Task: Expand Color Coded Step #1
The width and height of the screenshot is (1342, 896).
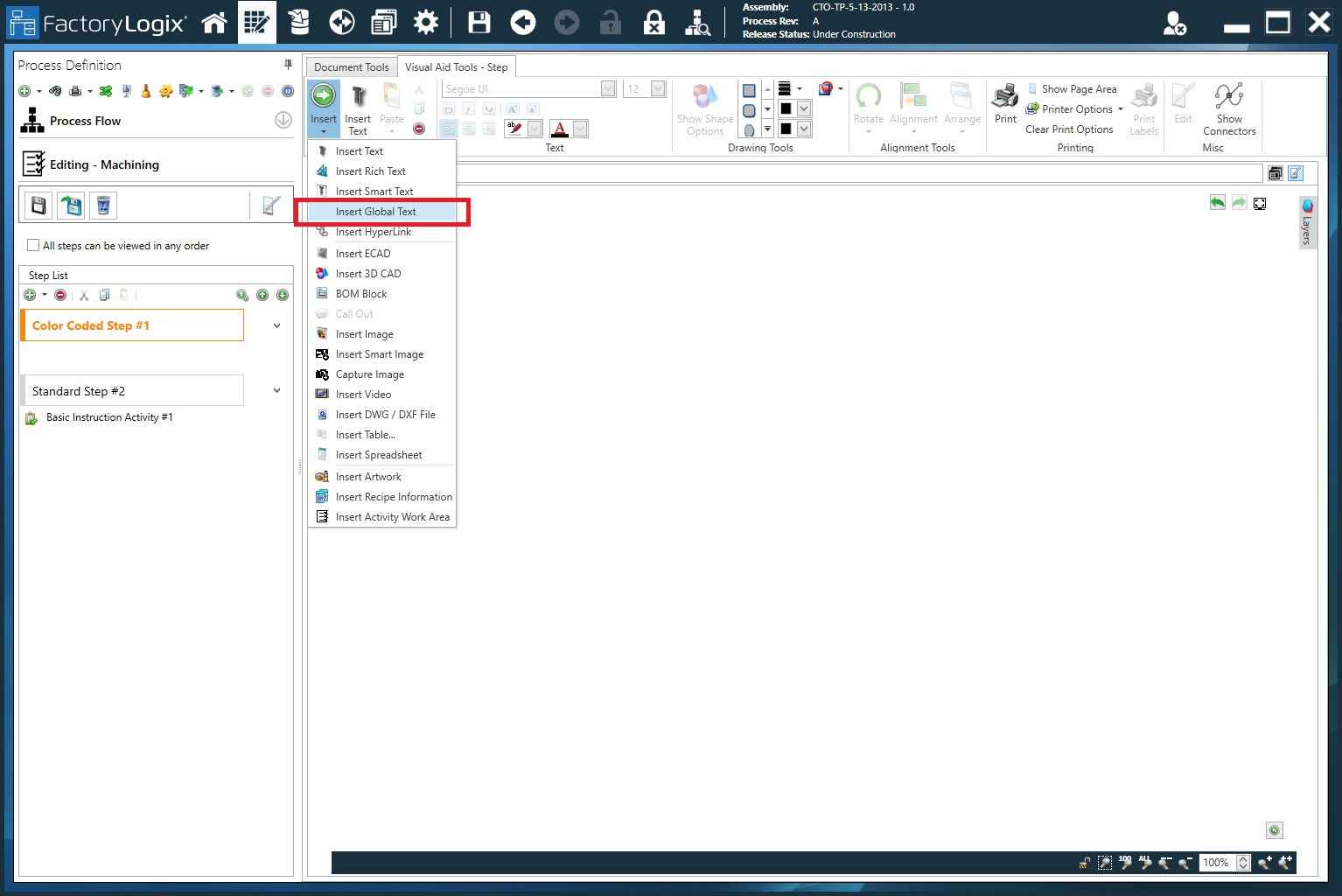Action: 276,325
